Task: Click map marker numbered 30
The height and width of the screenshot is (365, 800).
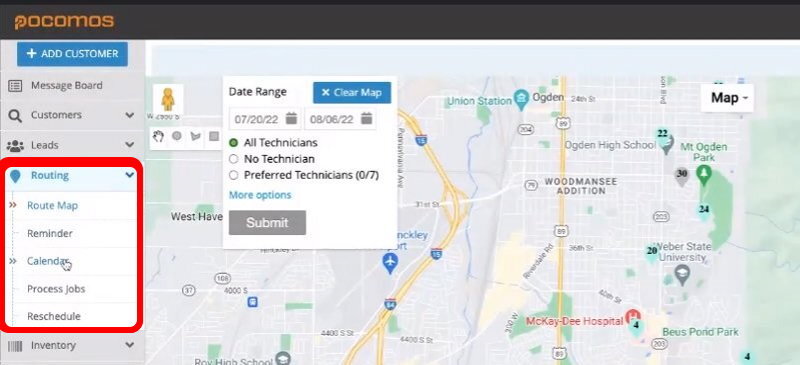Action: coord(682,174)
